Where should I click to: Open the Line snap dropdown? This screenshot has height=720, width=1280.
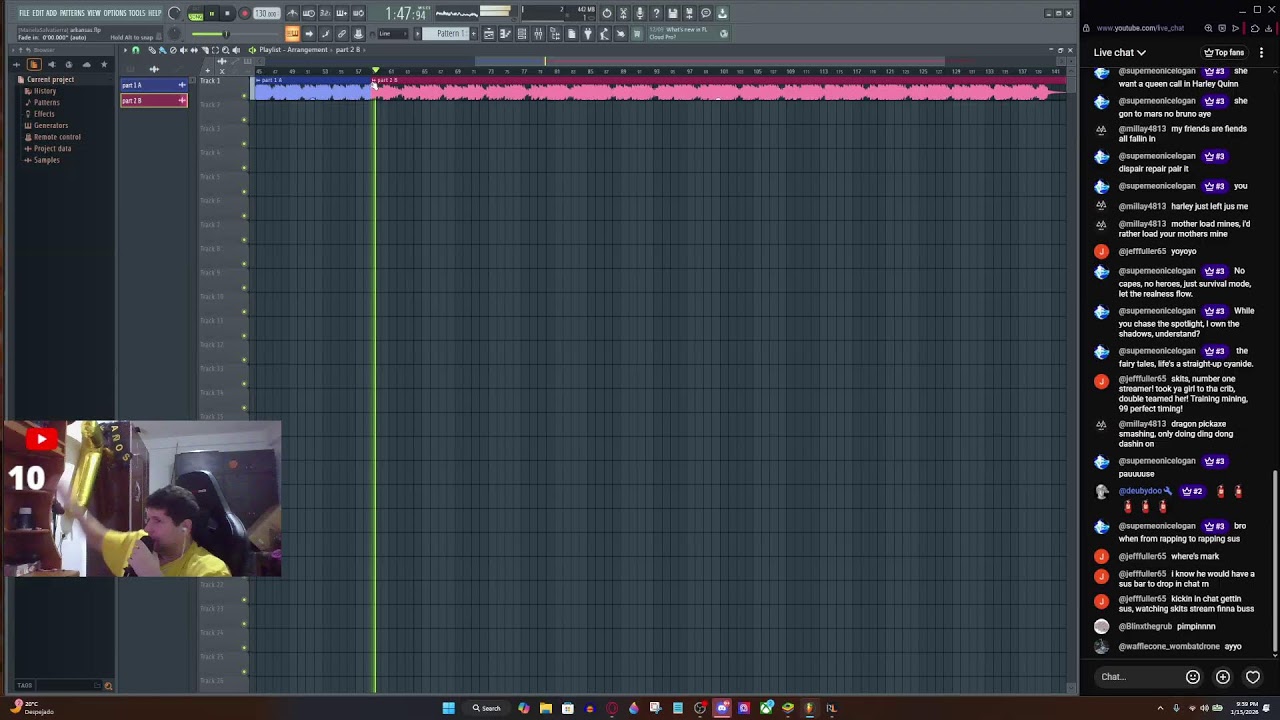393,33
